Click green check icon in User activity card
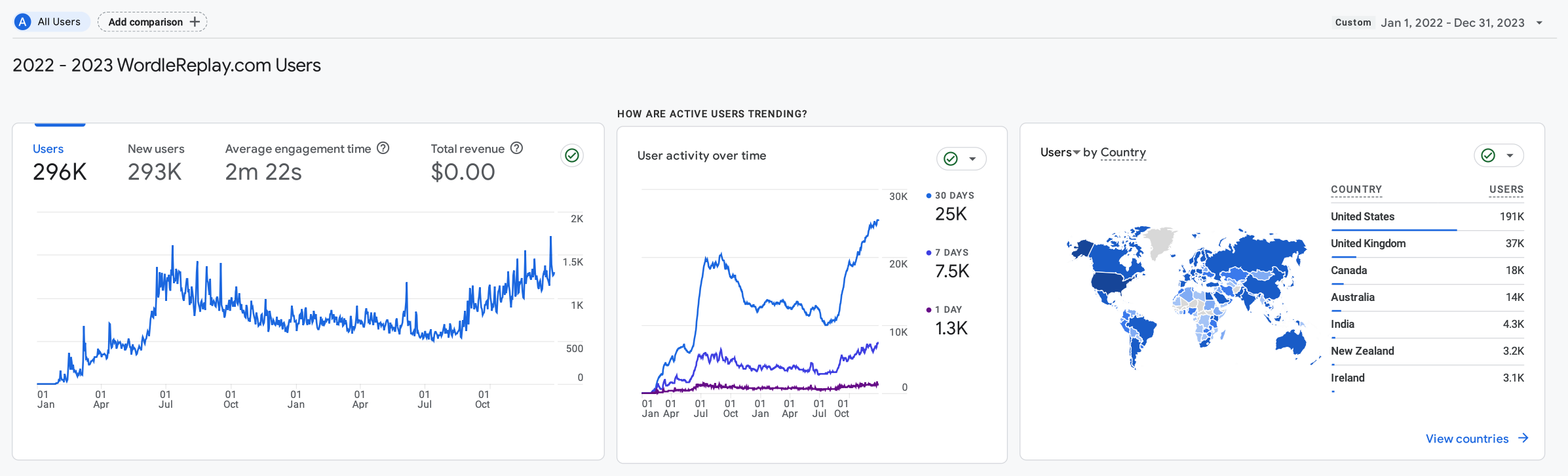 click(x=951, y=159)
